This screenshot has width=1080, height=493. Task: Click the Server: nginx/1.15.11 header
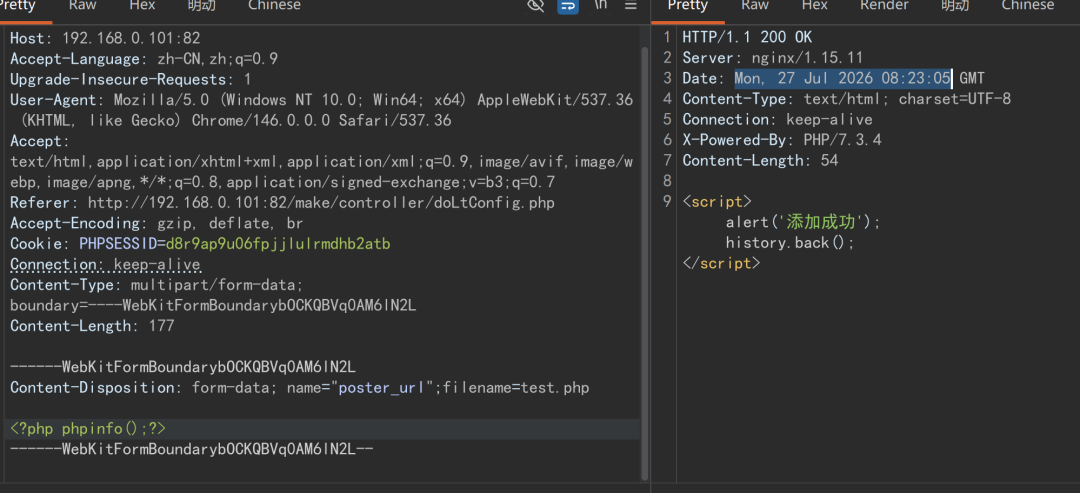point(773,59)
